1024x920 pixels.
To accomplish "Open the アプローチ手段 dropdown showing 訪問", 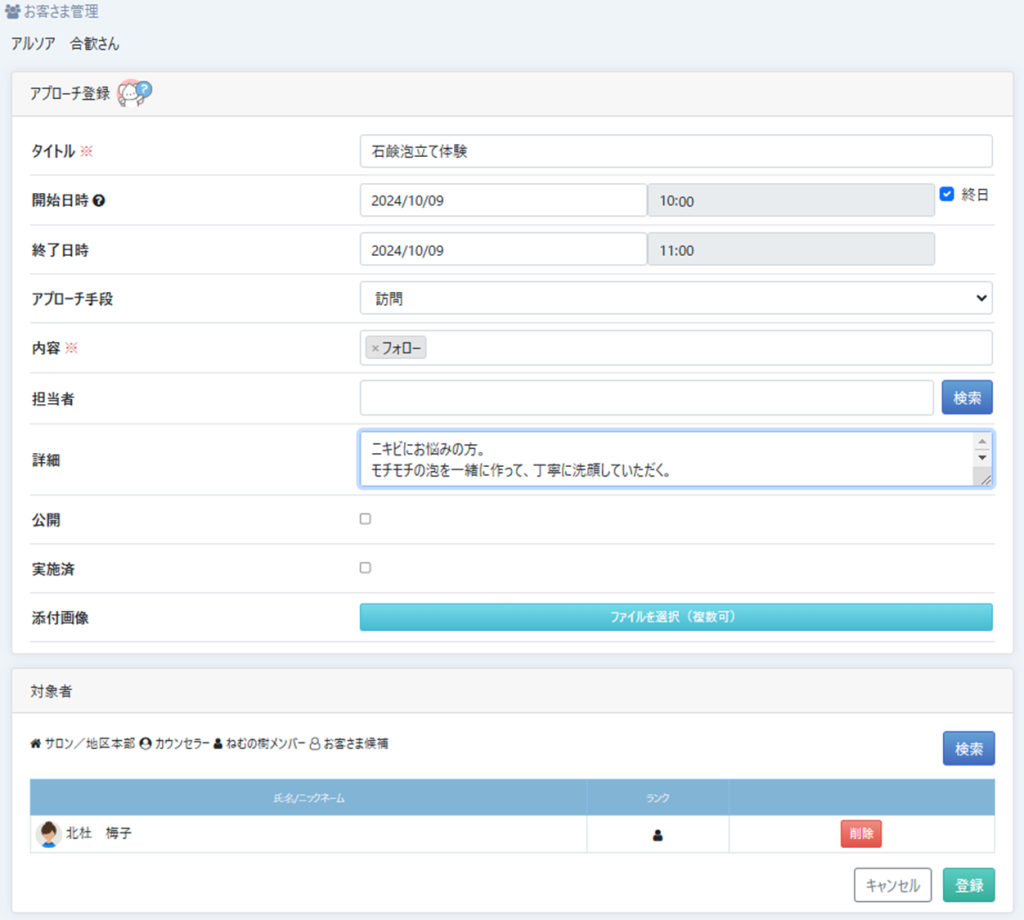I will coord(676,298).
